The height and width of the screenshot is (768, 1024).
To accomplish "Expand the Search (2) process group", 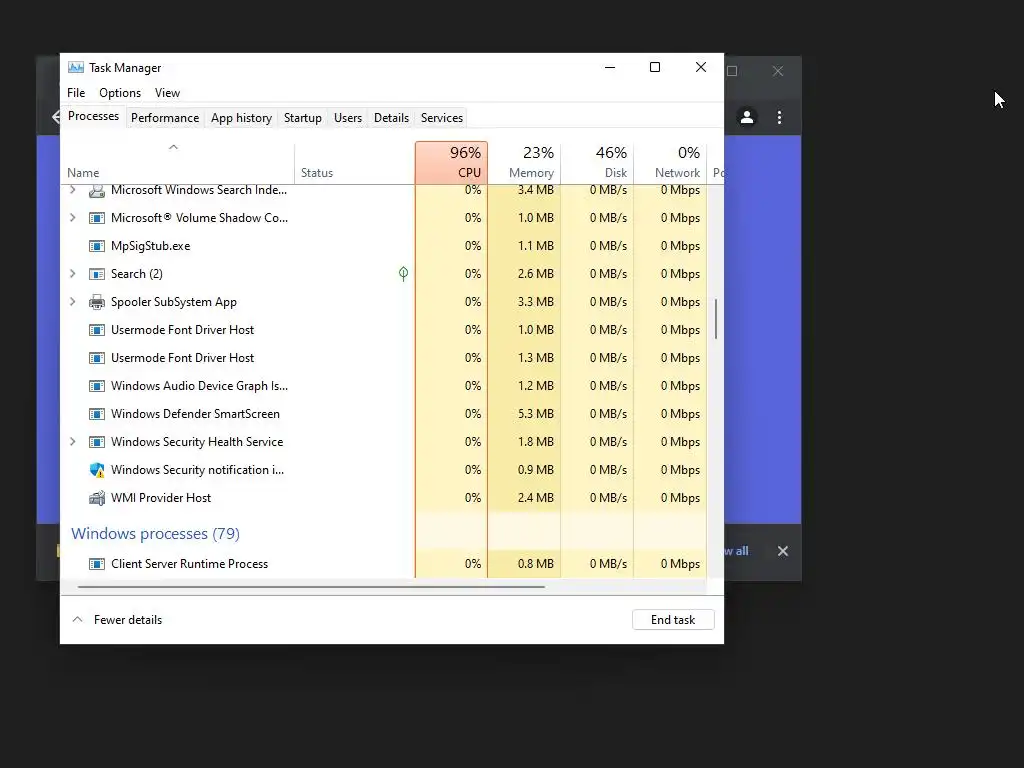I will (72, 274).
